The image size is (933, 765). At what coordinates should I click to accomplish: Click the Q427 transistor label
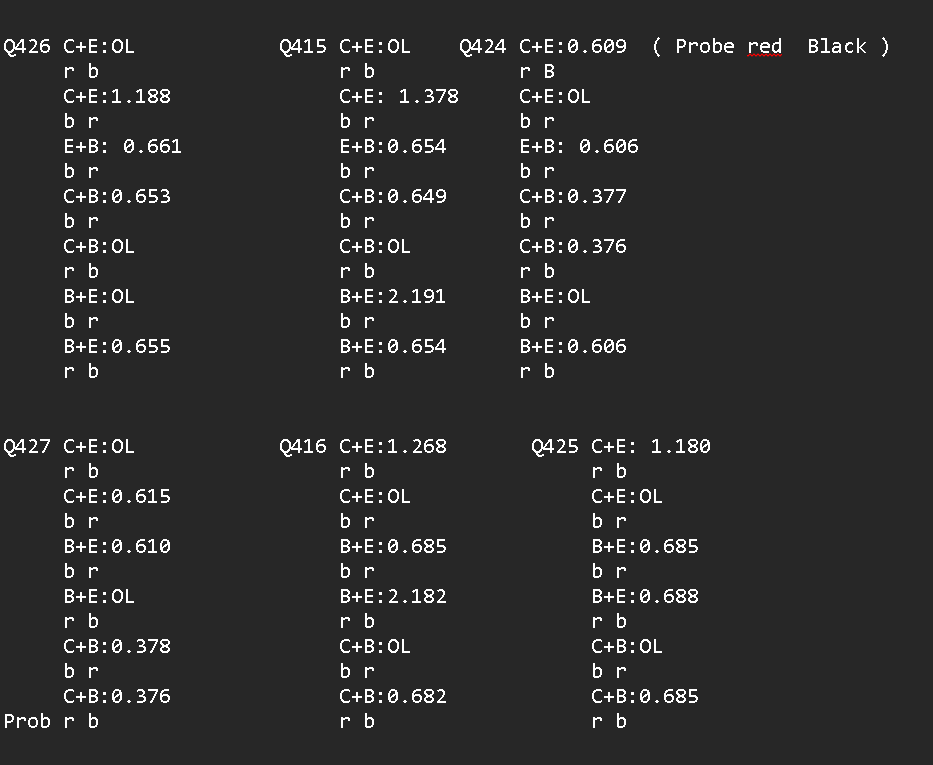27,446
